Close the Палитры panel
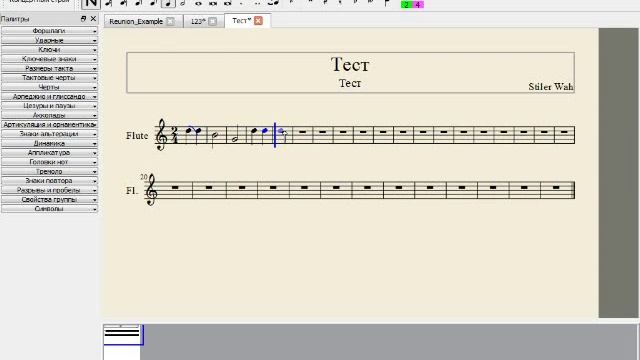Screen dimensions: 640x360 coord(93,19)
